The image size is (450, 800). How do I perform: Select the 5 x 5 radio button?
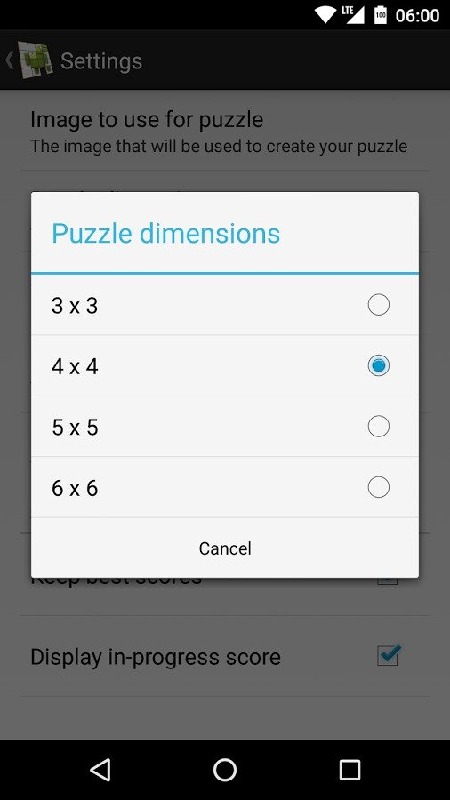(x=379, y=426)
